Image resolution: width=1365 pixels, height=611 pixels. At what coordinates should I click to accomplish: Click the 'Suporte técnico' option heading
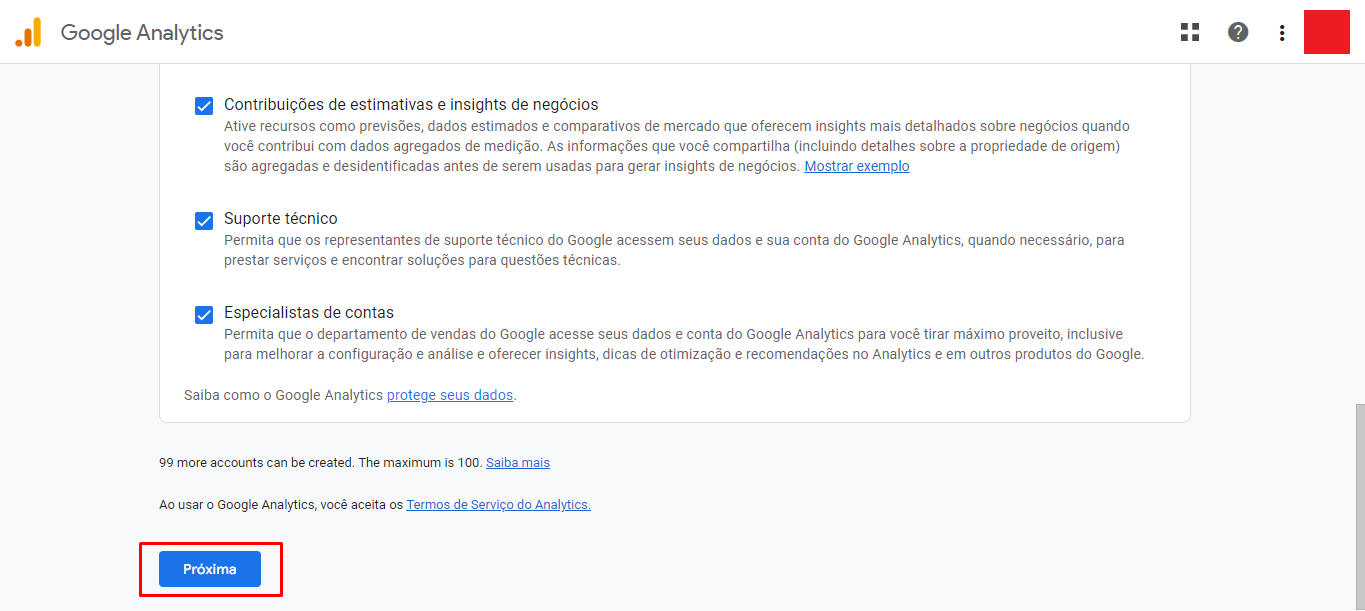tap(281, 218)
